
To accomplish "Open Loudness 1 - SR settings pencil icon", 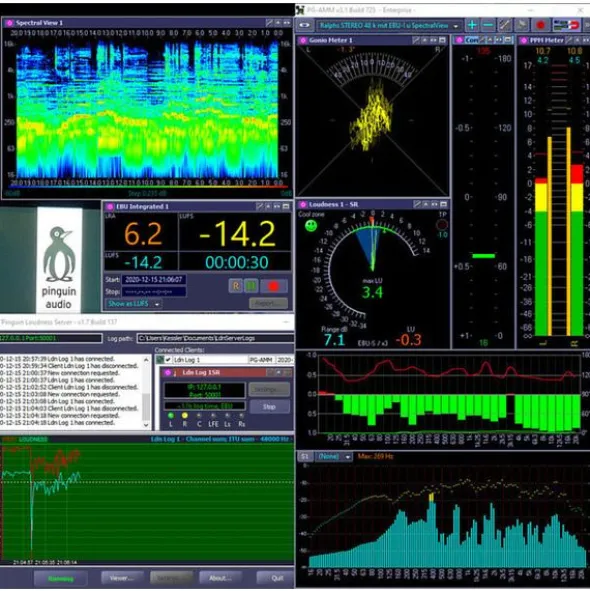I will coord(417,204).
